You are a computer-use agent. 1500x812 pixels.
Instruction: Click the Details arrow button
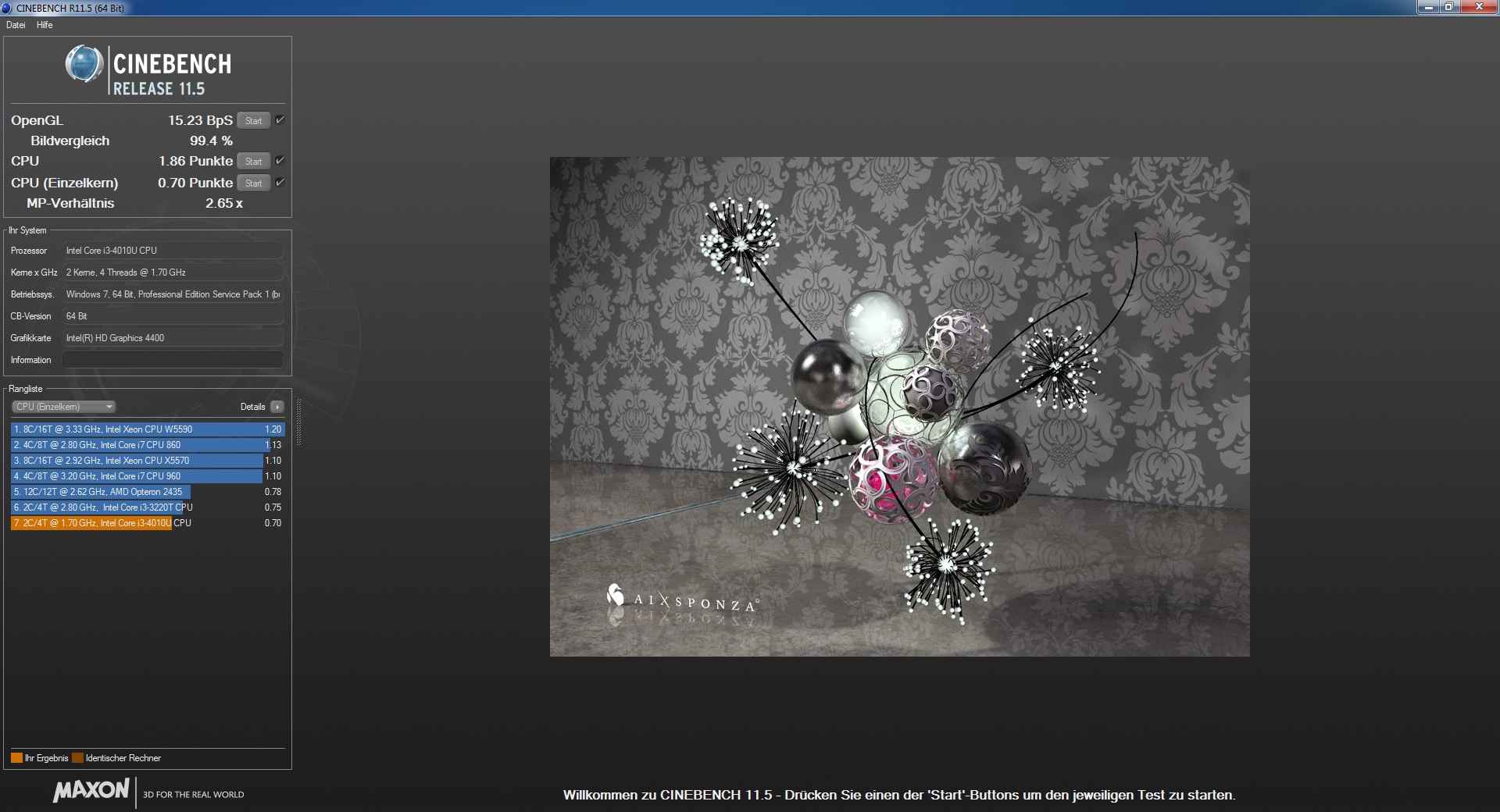(x=277, y=407)
